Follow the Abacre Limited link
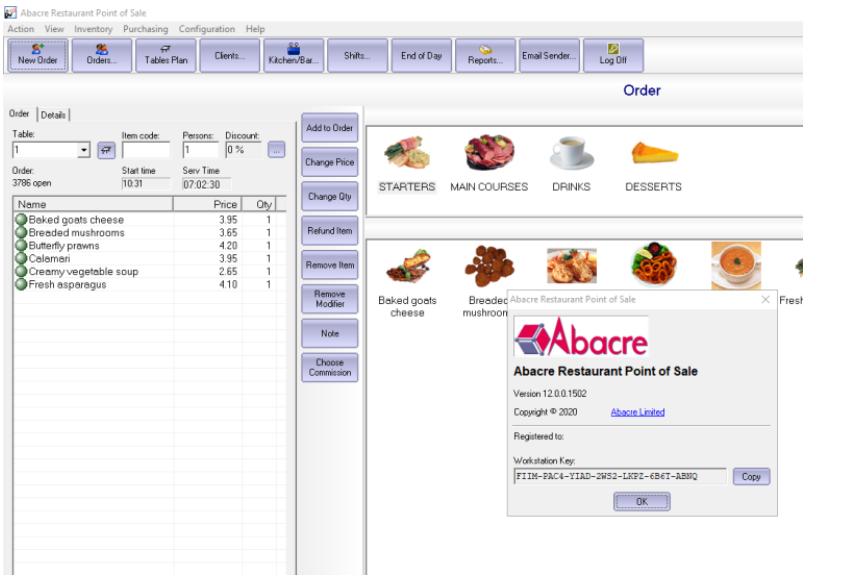Viewport: 856px width, 578px height. pos(637,412)
